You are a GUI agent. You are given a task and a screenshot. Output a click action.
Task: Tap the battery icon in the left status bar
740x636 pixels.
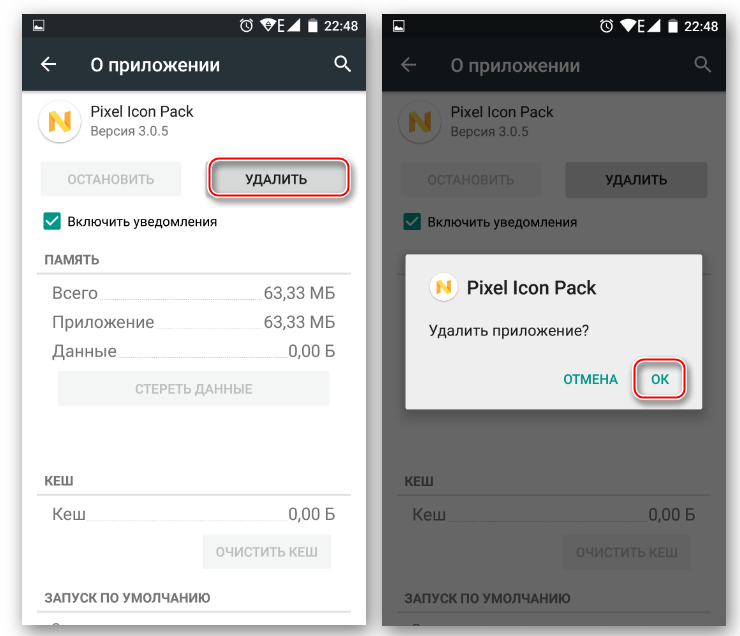click(315, 26)
